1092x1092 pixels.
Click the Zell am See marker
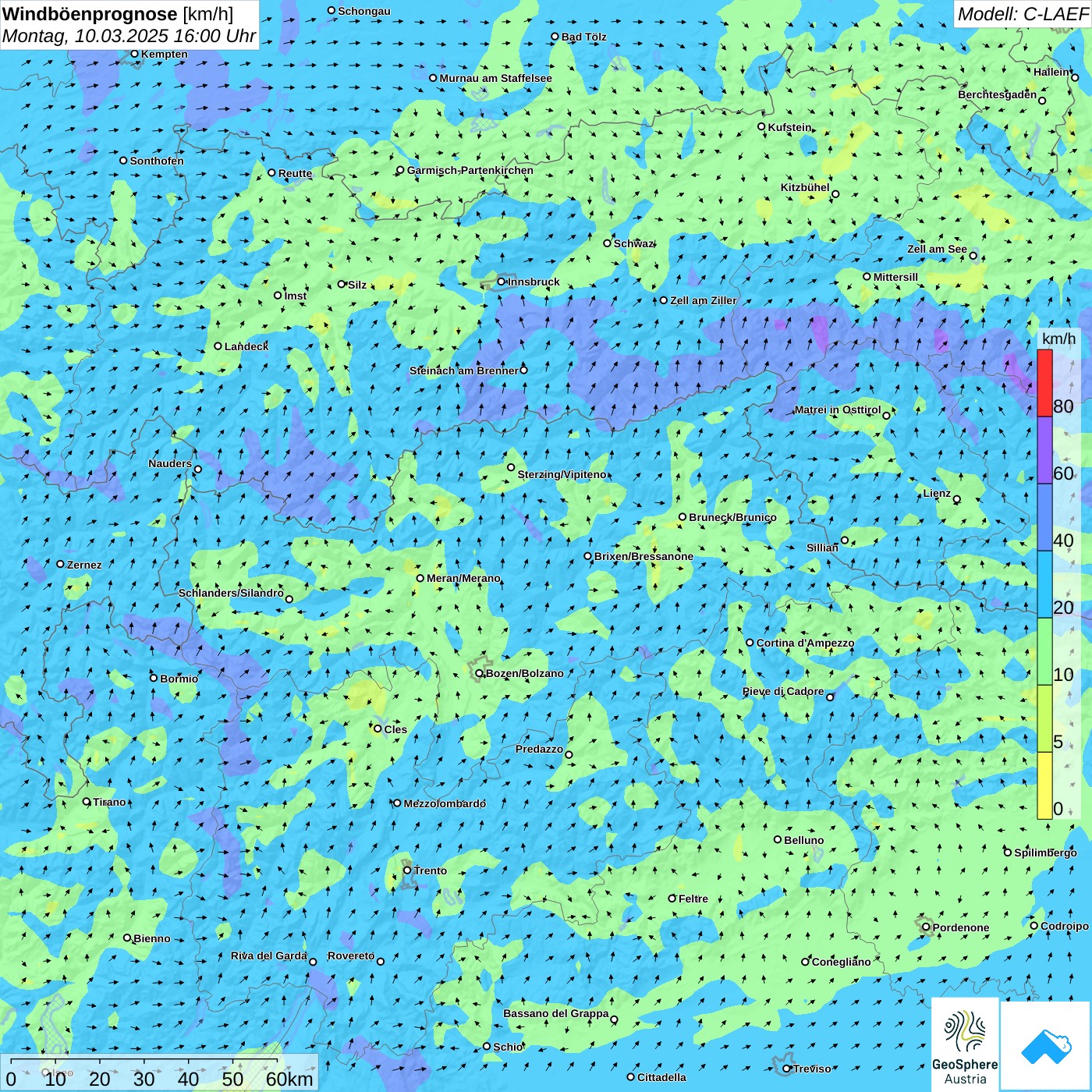pos(973,255)
